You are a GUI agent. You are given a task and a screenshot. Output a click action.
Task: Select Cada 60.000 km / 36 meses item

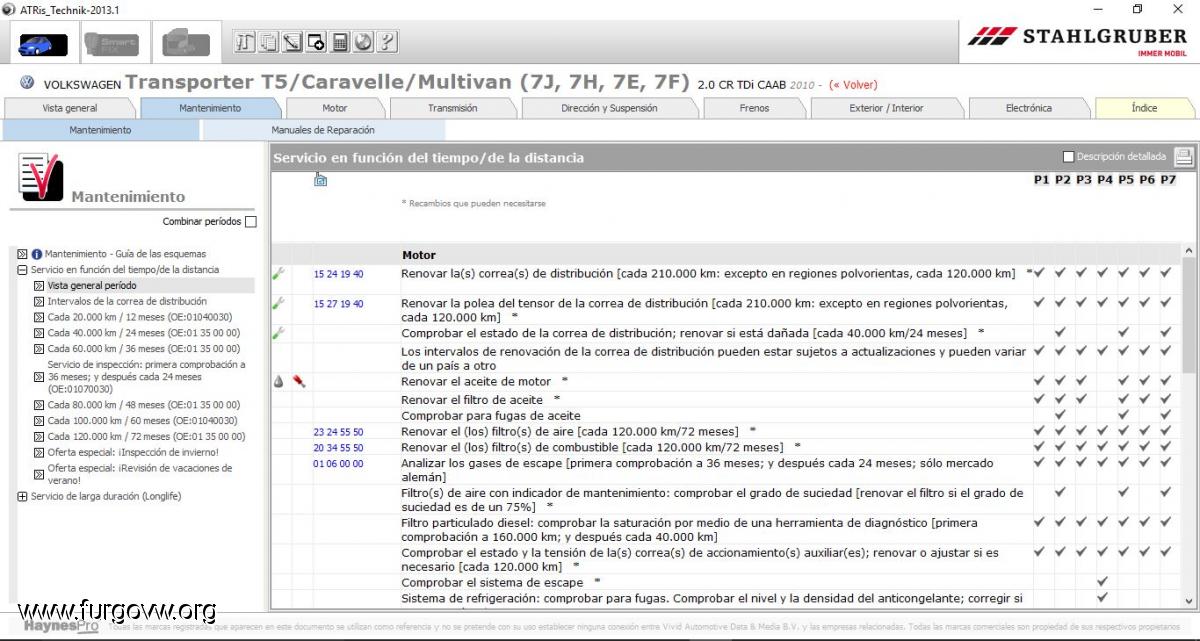pos(143,349)
